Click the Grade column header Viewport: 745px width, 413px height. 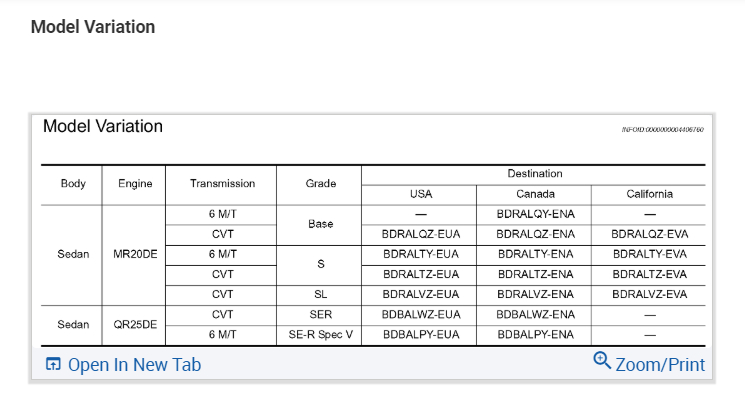click(x=320, y=184)
